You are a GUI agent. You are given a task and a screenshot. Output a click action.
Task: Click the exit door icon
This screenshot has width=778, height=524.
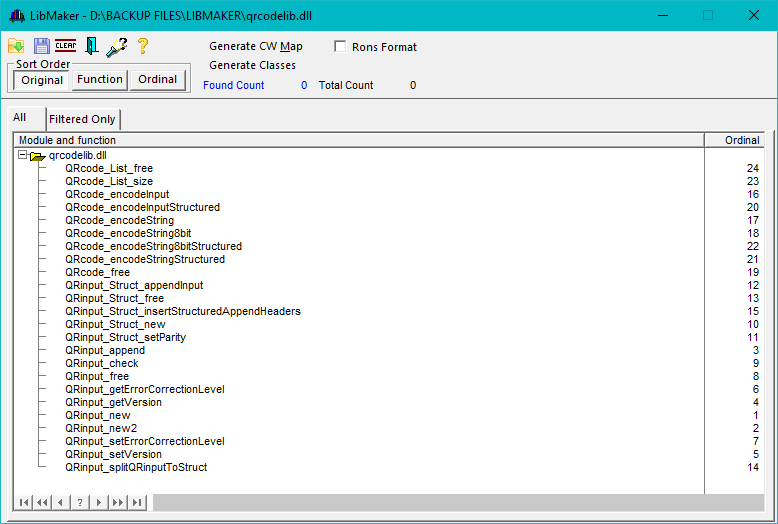pyautogui.click(x=91, y=46)
